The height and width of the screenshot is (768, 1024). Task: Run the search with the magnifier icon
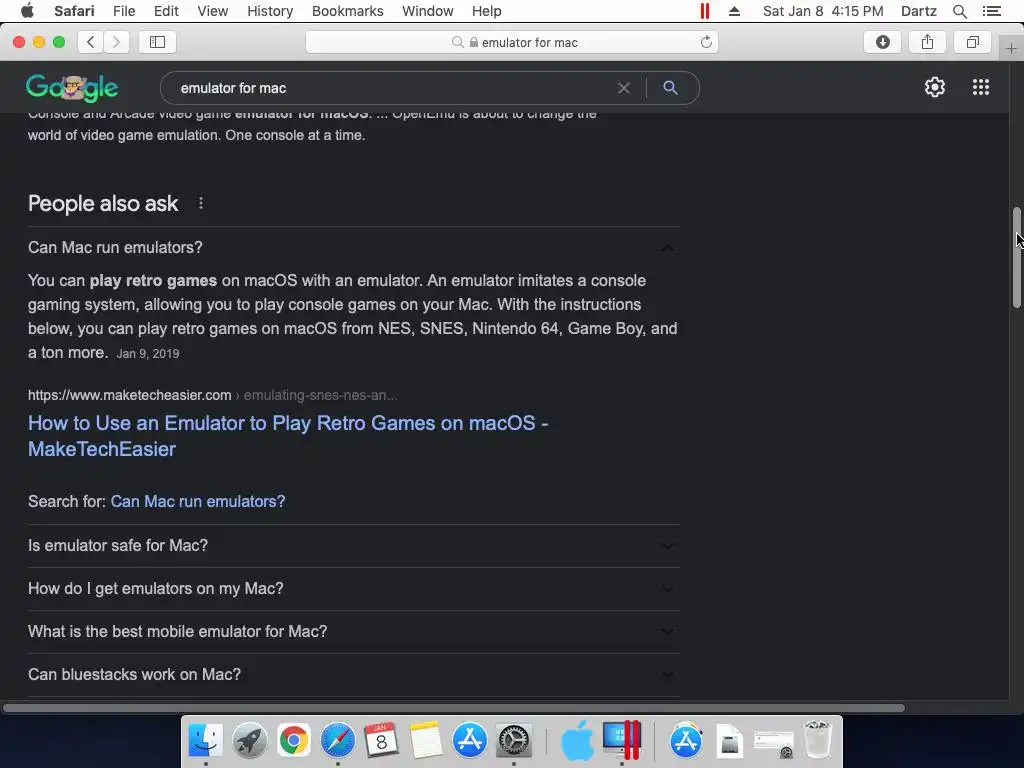tap(670, 88)
